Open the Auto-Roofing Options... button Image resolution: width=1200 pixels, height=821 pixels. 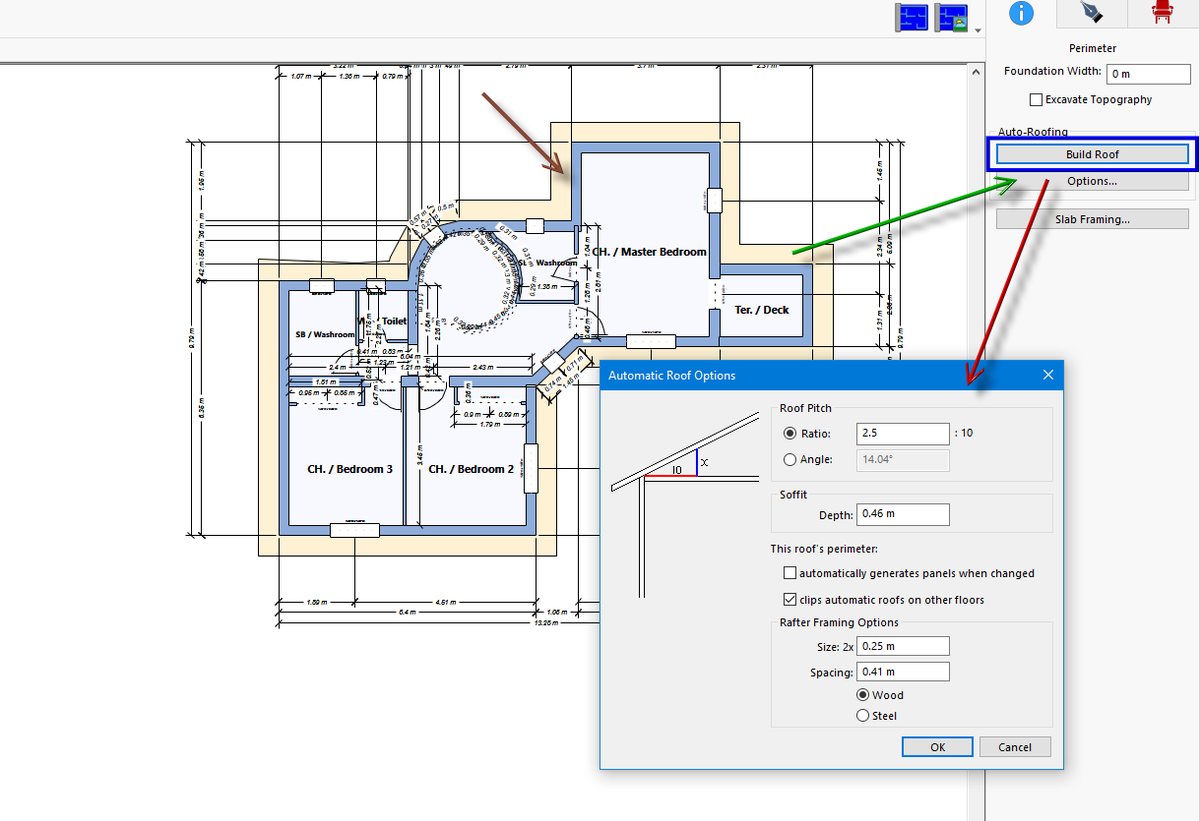[x=1092, y=181]
